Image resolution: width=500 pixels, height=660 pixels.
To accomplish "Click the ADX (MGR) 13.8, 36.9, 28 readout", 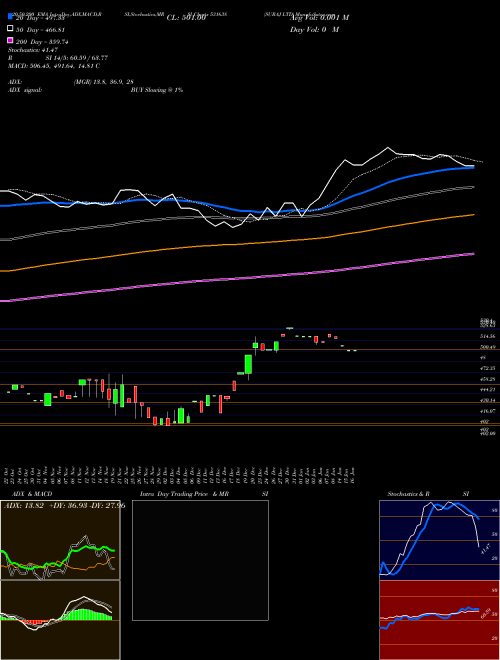I will 71,82.
